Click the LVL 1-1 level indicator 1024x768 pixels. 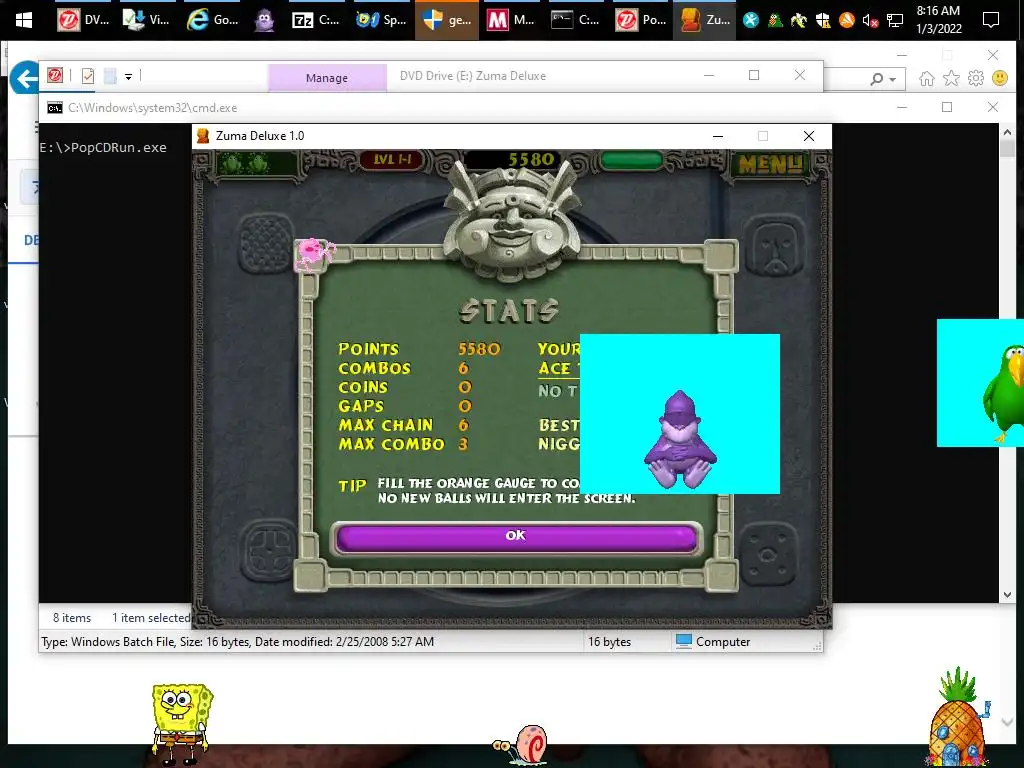click(392, 159)
